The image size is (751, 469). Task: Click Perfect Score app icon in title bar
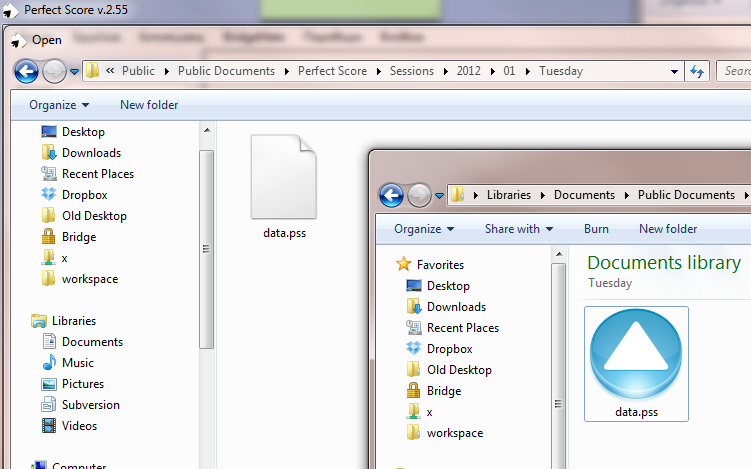(11, 10)
